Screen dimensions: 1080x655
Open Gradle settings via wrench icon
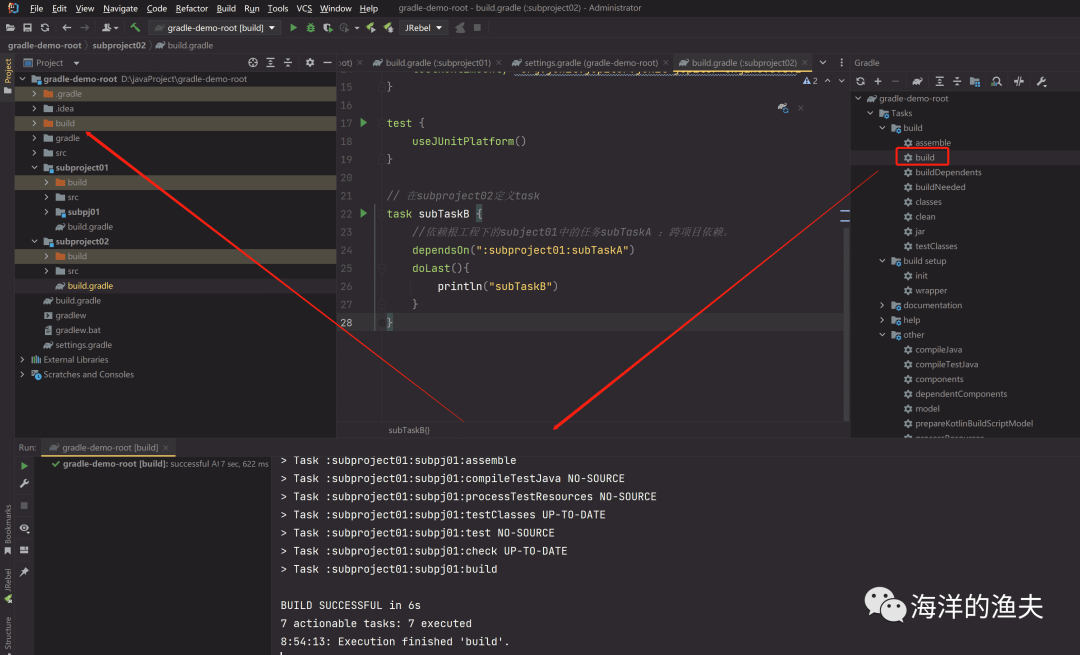tap(1040, 81)
